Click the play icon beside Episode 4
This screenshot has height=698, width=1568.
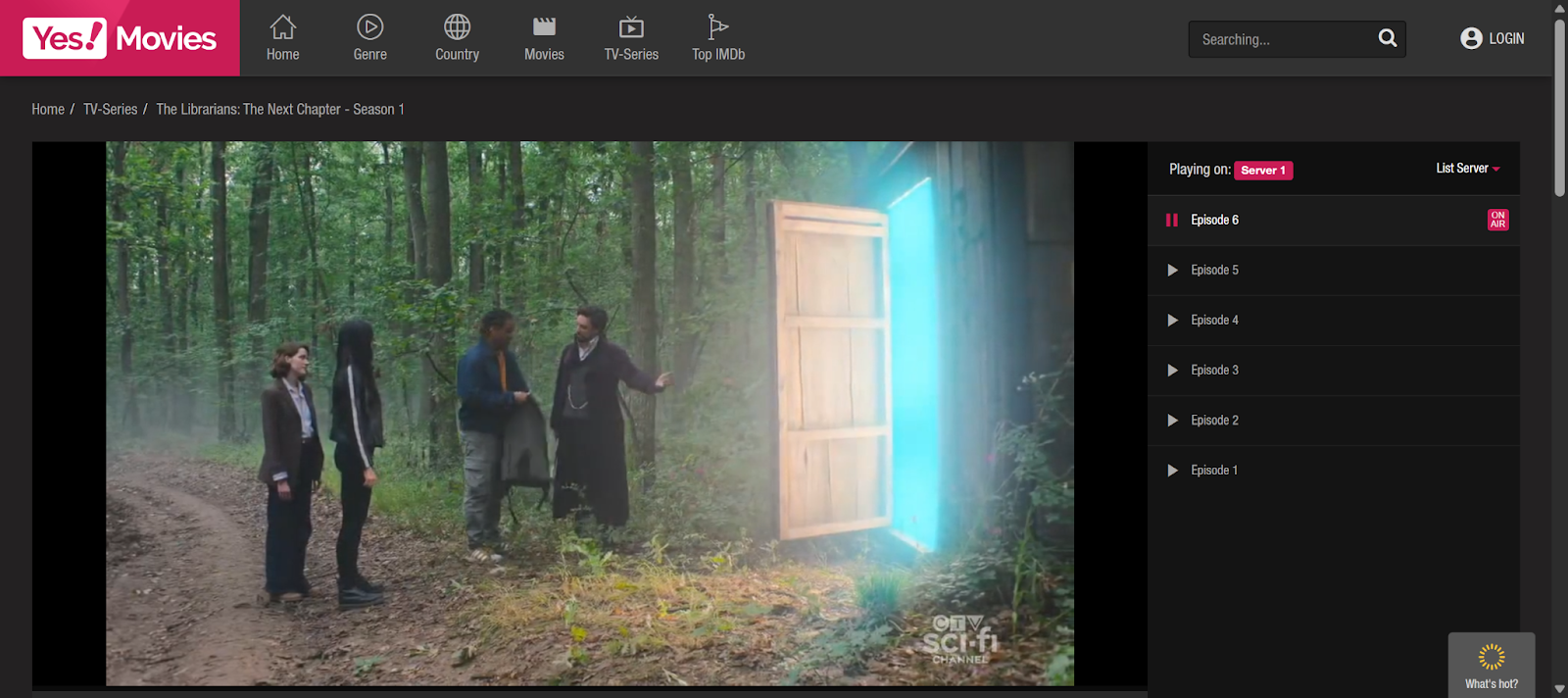tap(1172, 321)
